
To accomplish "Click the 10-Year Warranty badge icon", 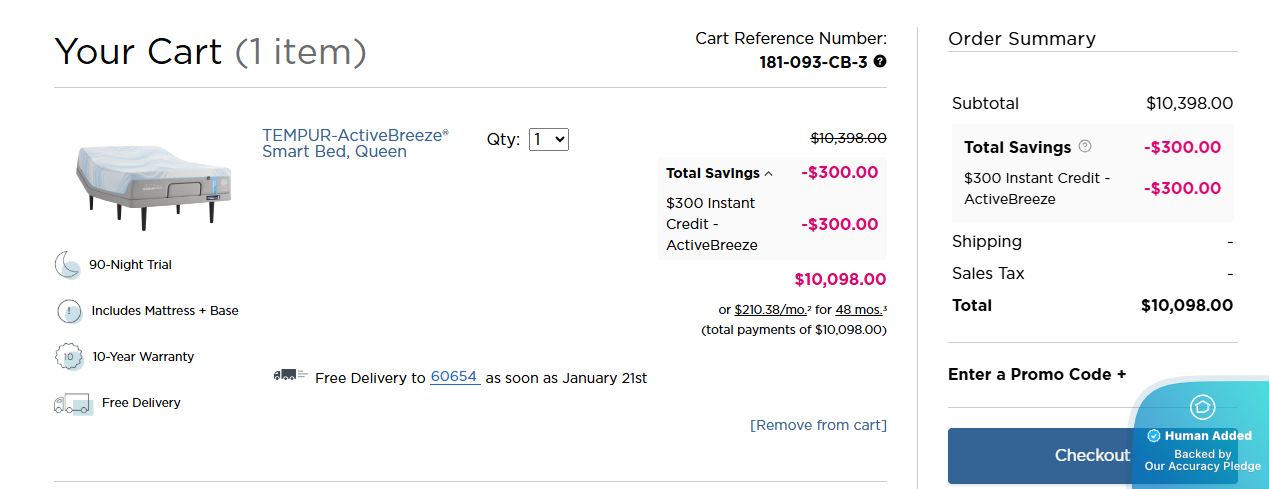I will click(68, 356).
